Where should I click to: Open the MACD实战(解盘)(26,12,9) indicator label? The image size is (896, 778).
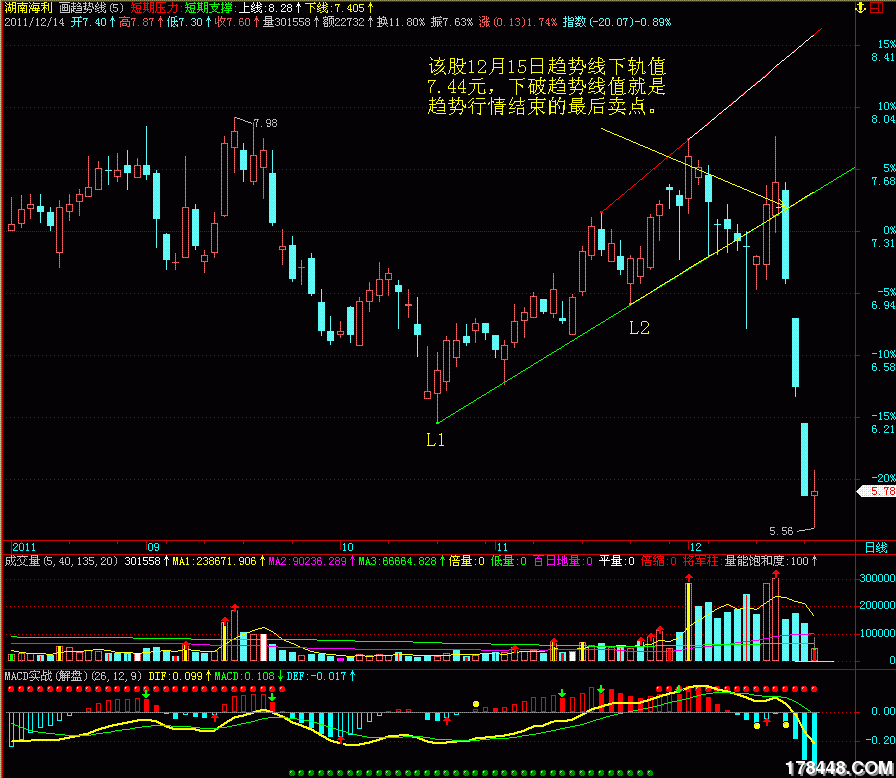tap(73, 676)
